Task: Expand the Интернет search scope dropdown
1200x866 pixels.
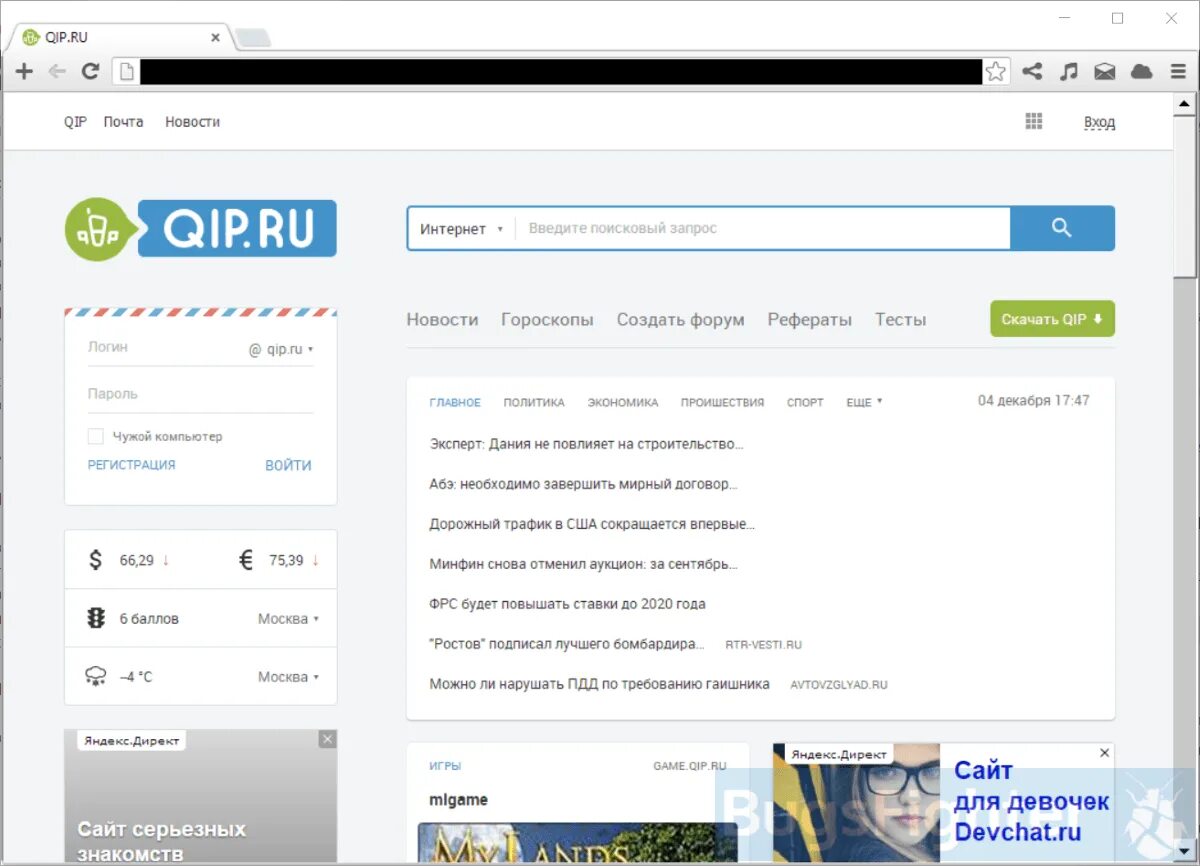Action: click(461, 228)
